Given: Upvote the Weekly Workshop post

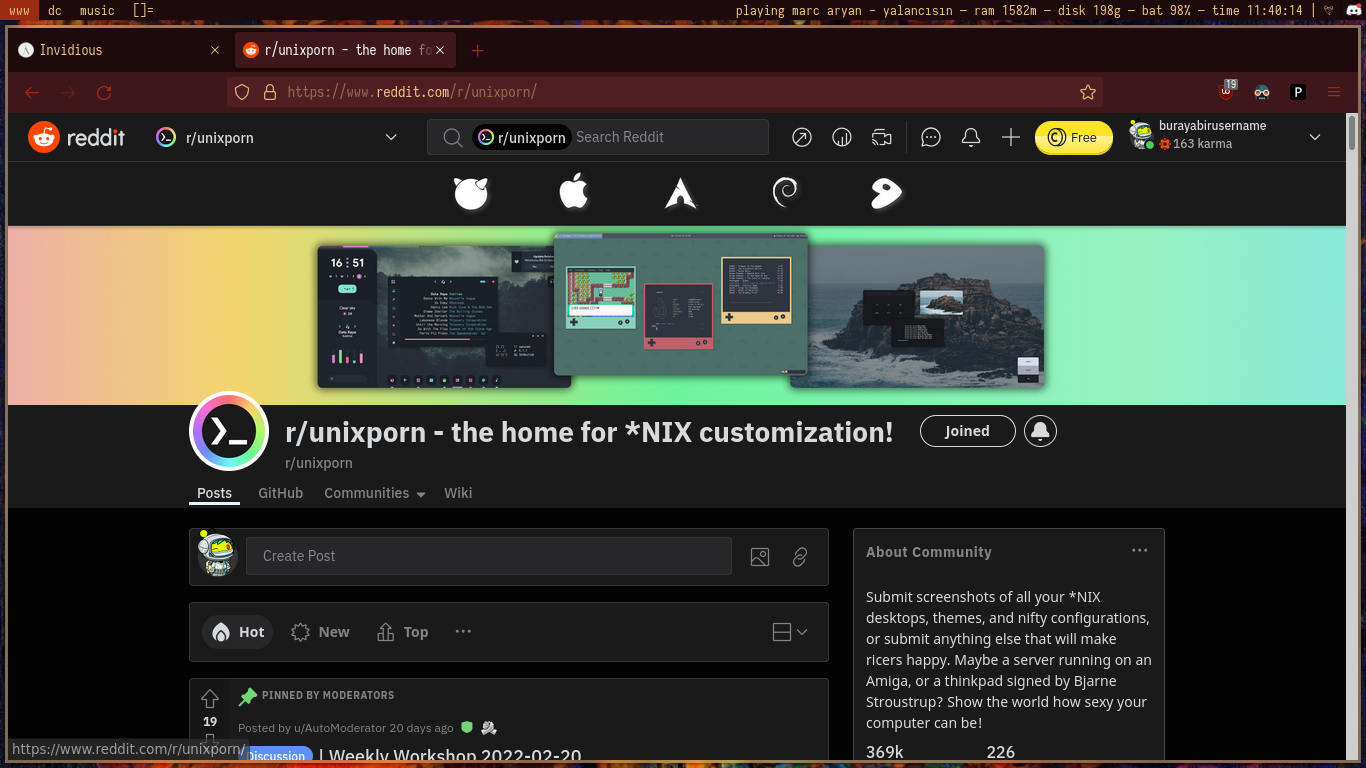Looking at the screenshot, I should (210, 698).
